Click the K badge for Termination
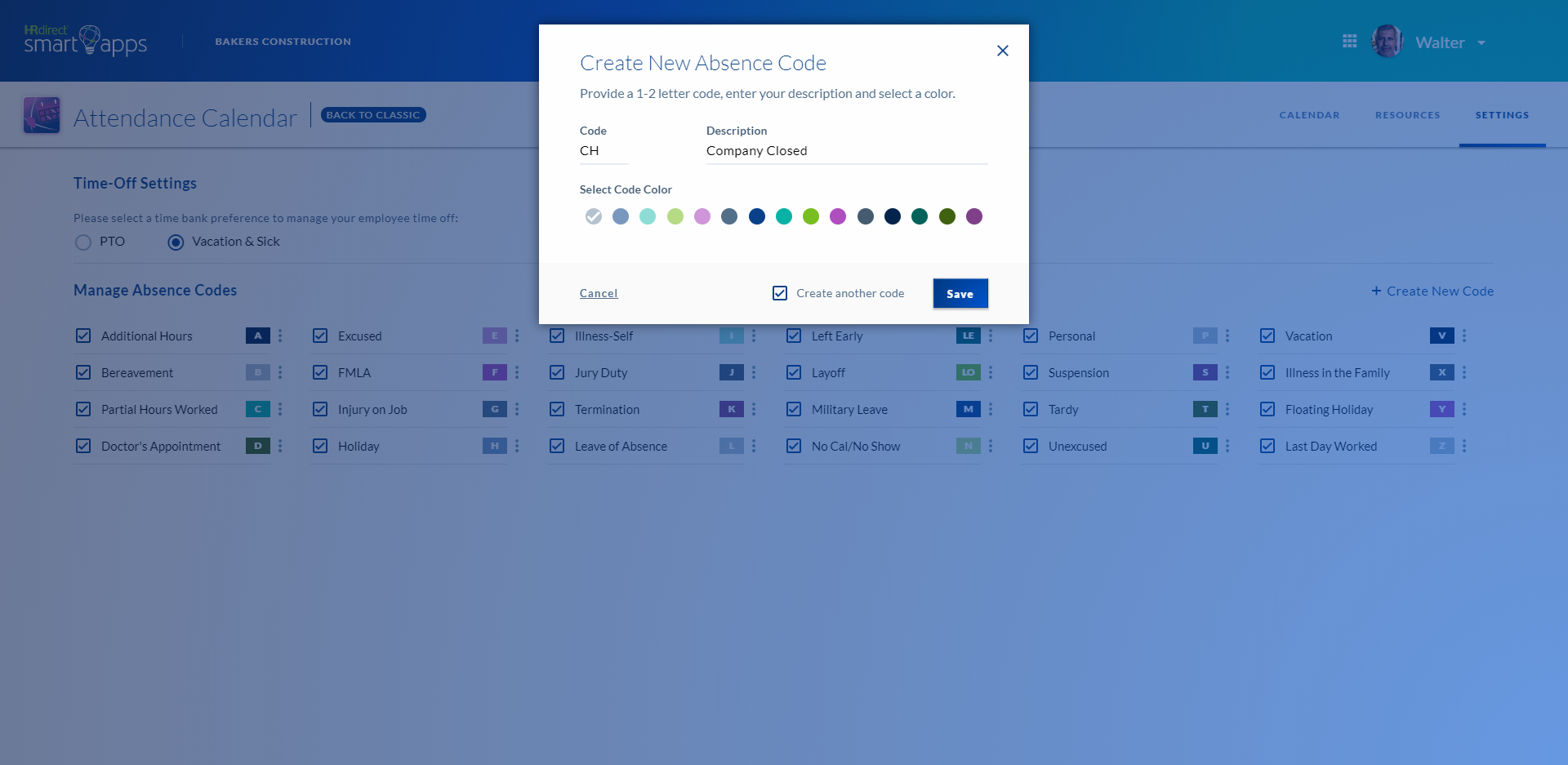This screenshot has height=765, width=1568. (x=732, y=409)
